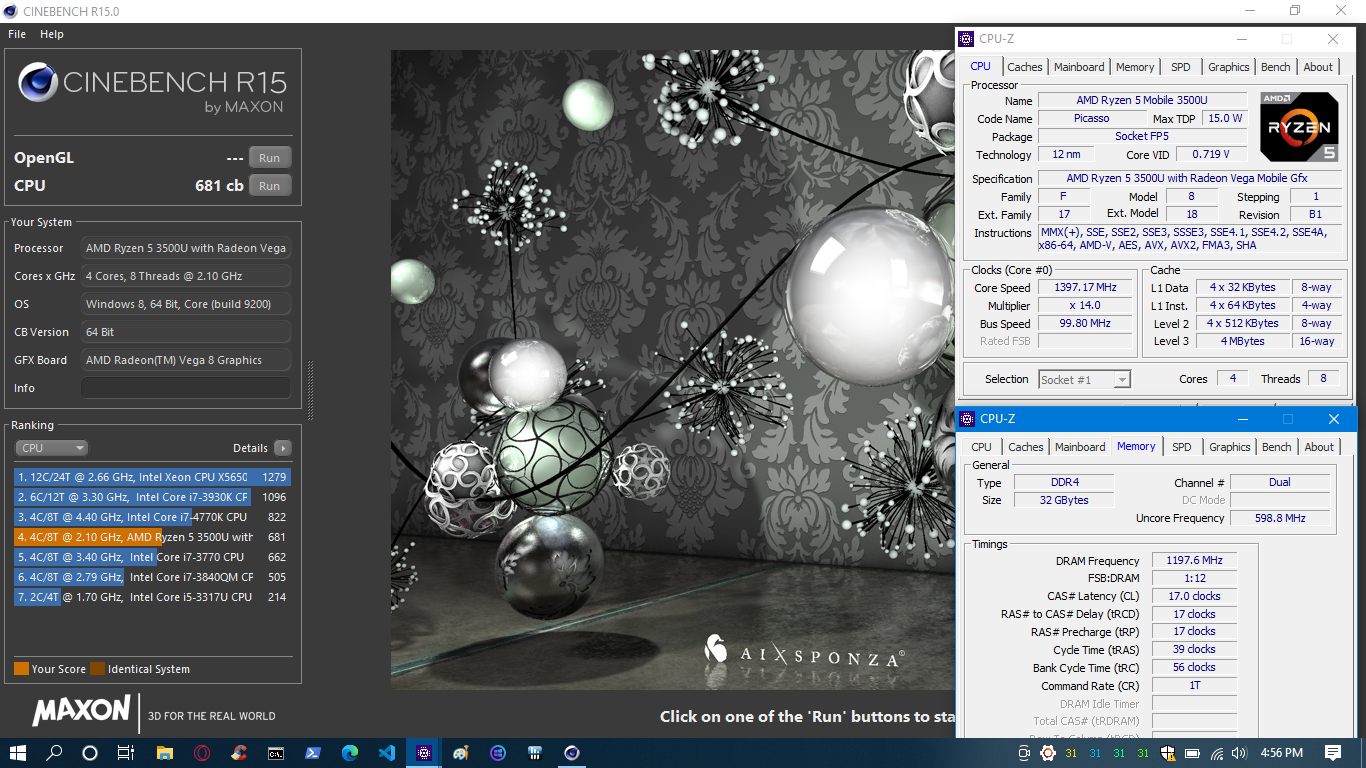Select Ryzen 5 3500U ranking entry

tap(152, 537)
